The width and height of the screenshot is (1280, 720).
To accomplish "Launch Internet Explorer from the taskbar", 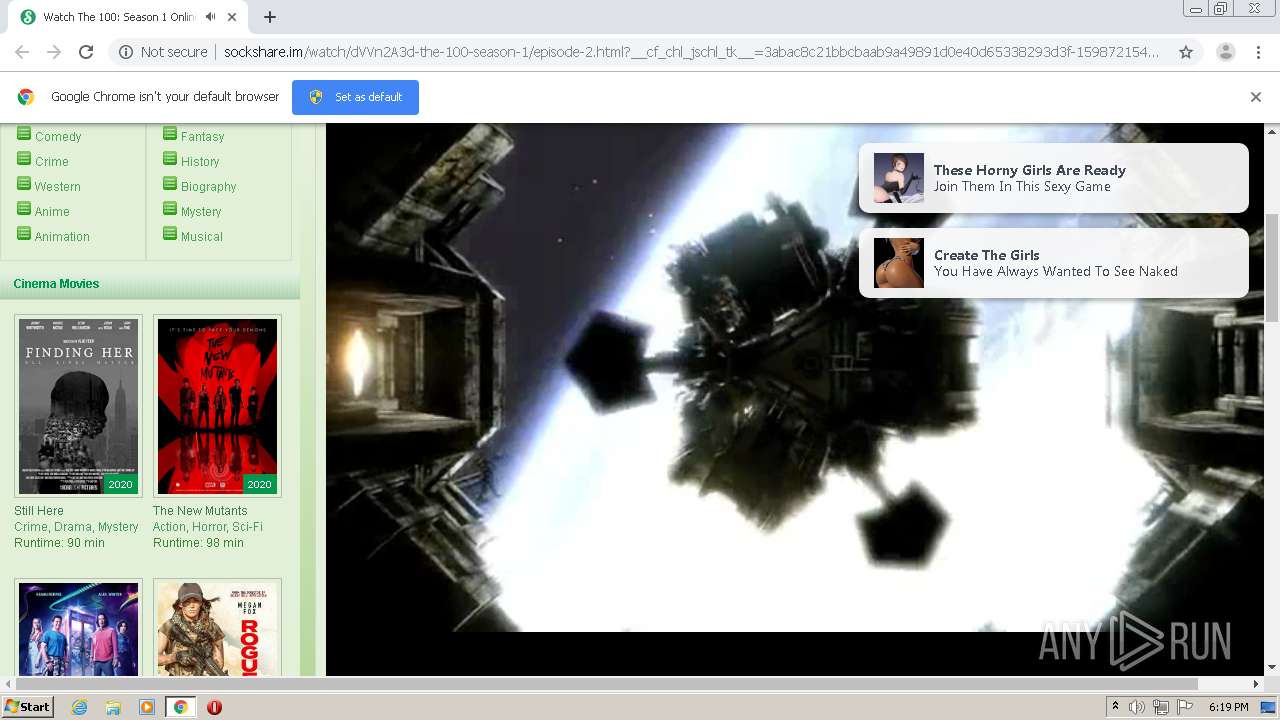I will [x=80, y=707].
